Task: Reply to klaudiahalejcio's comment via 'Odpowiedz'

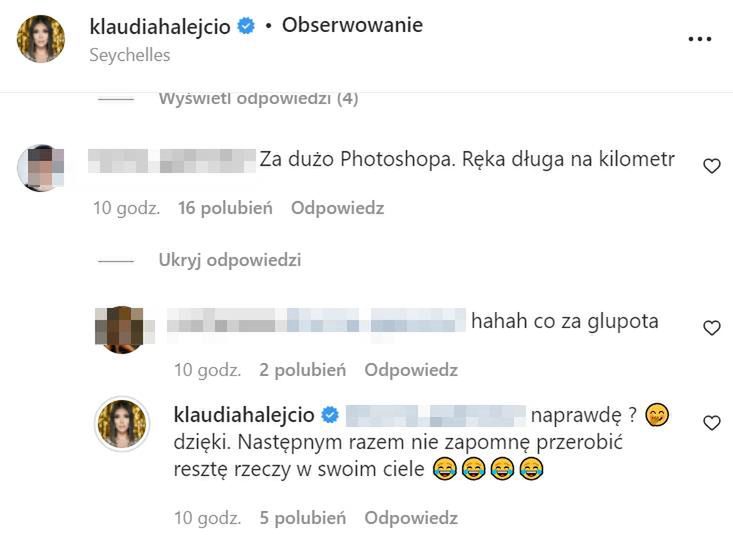Action: [x=411, y=518]
